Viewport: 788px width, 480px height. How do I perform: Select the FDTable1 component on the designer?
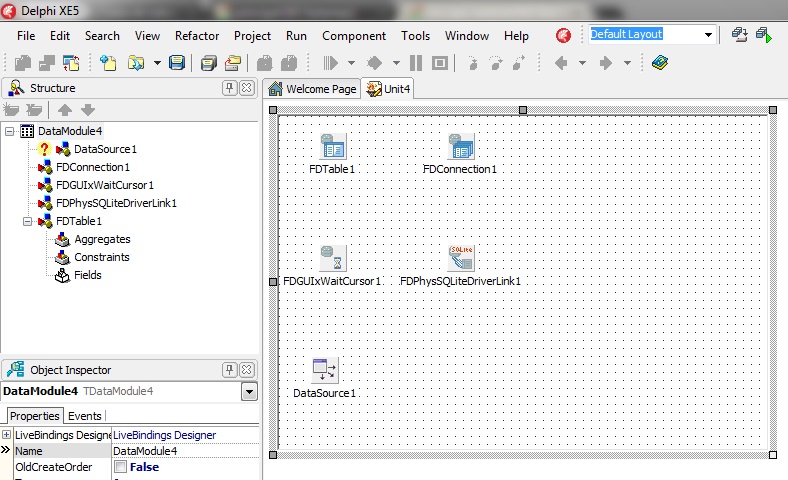tap(333, 147)
